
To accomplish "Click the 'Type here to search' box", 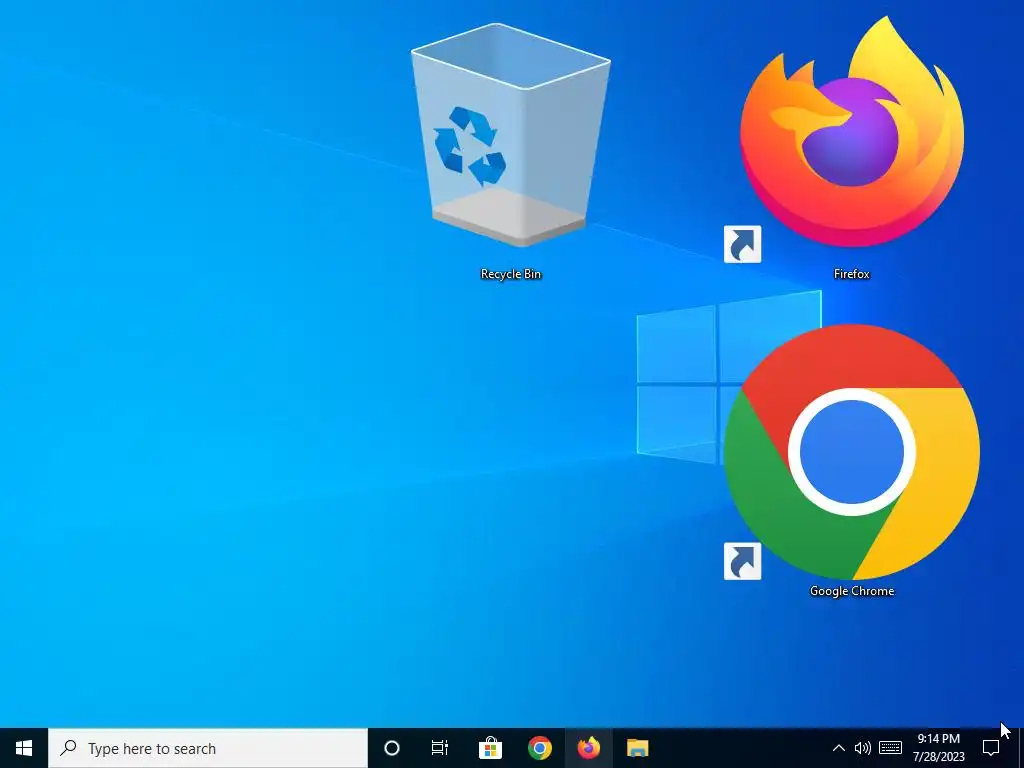I will point(208,748).
